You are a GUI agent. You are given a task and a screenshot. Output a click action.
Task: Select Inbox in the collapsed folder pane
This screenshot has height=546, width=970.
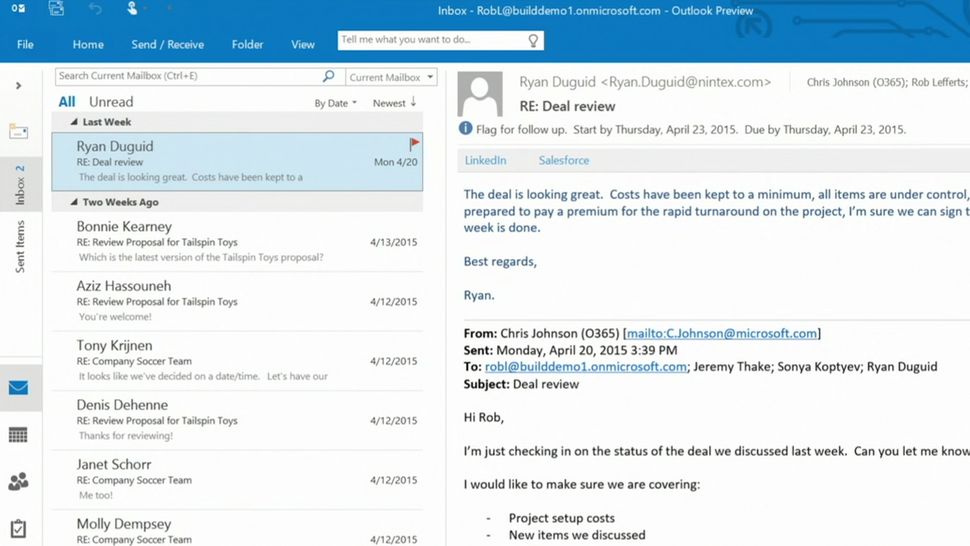(20, 184)
